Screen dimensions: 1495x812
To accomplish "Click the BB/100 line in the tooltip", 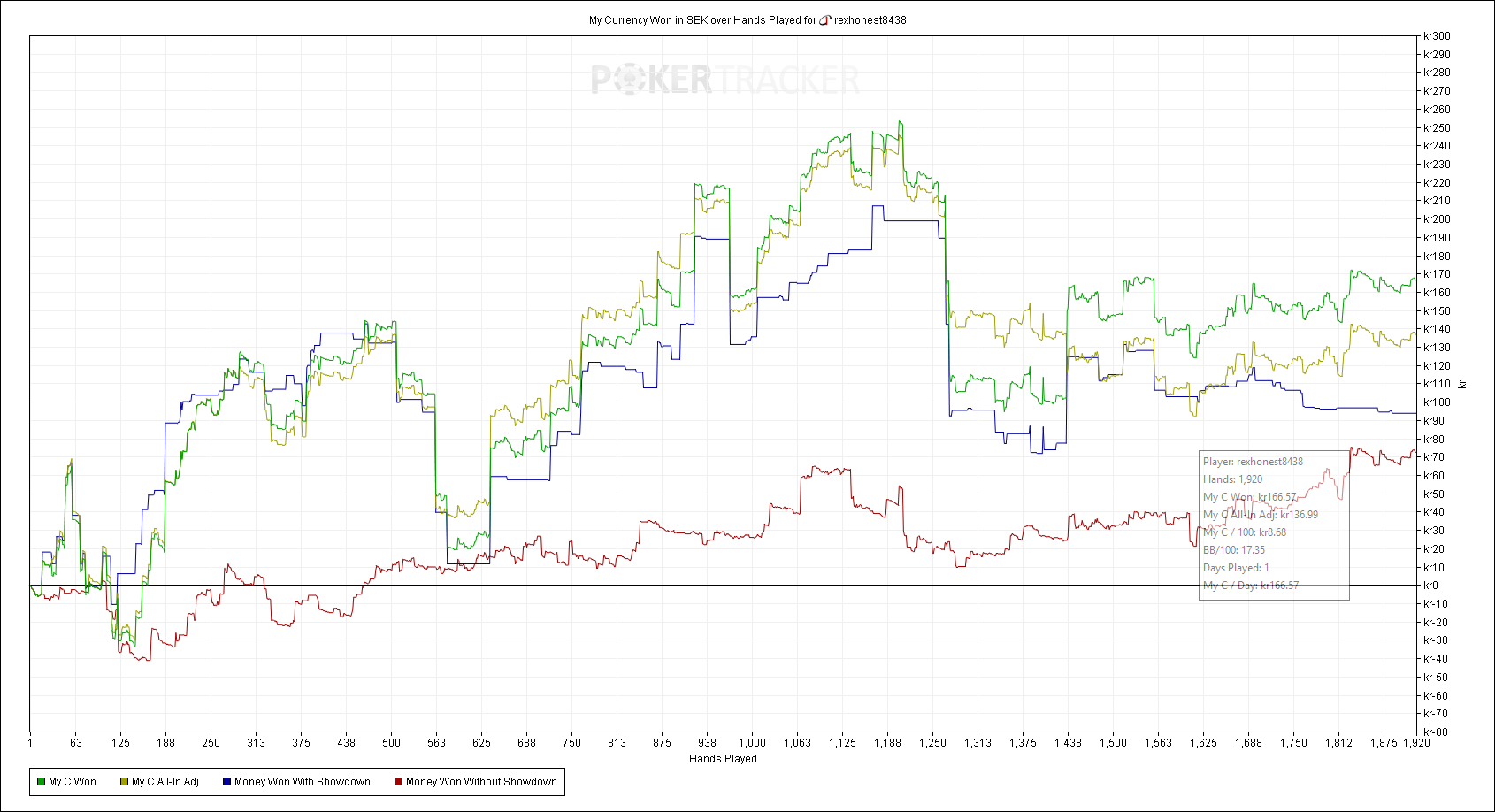I will pos(1233,550).
